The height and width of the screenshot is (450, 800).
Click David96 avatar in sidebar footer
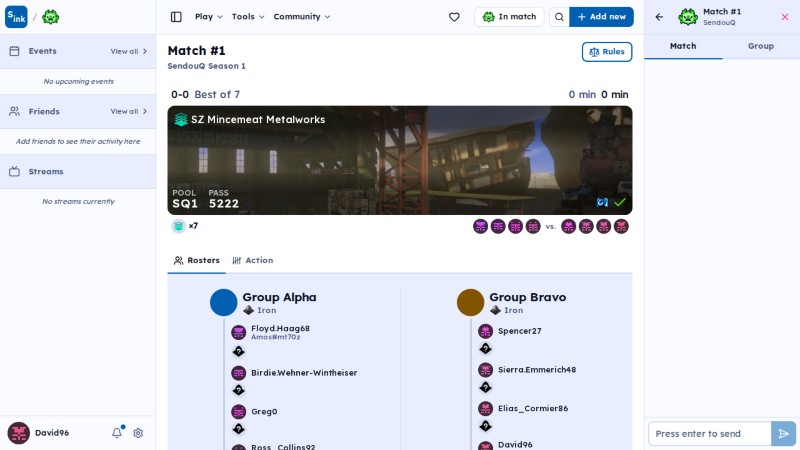coord(18,433)
